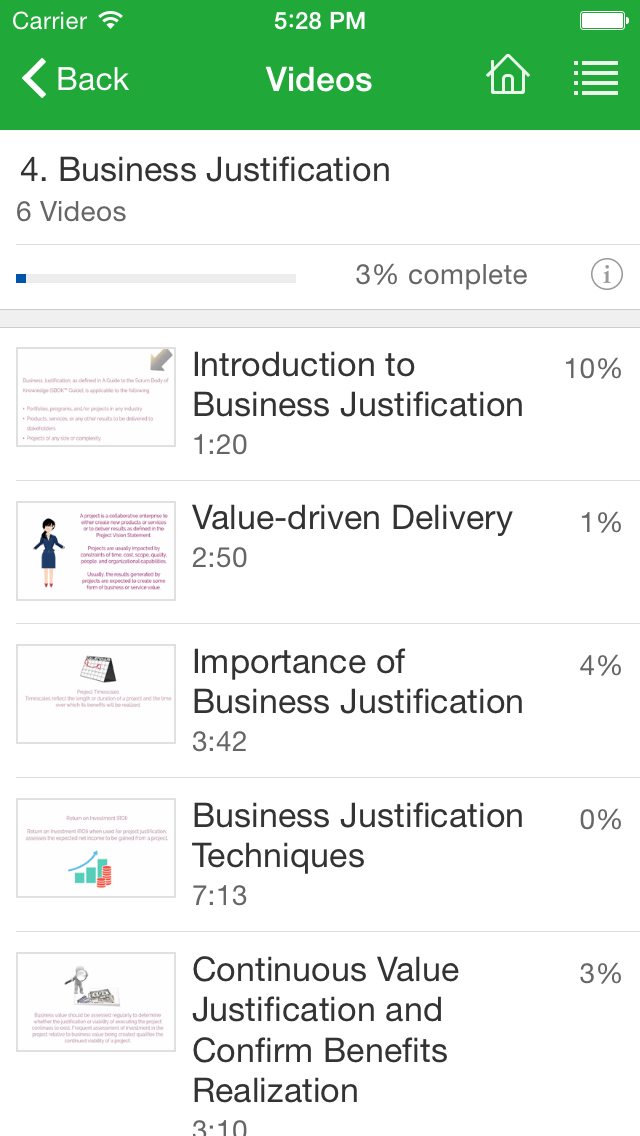640x1136 pixels.
Task: Select Importance of Business Justification title
Action: pyautogui.click(x=357, y=681)
